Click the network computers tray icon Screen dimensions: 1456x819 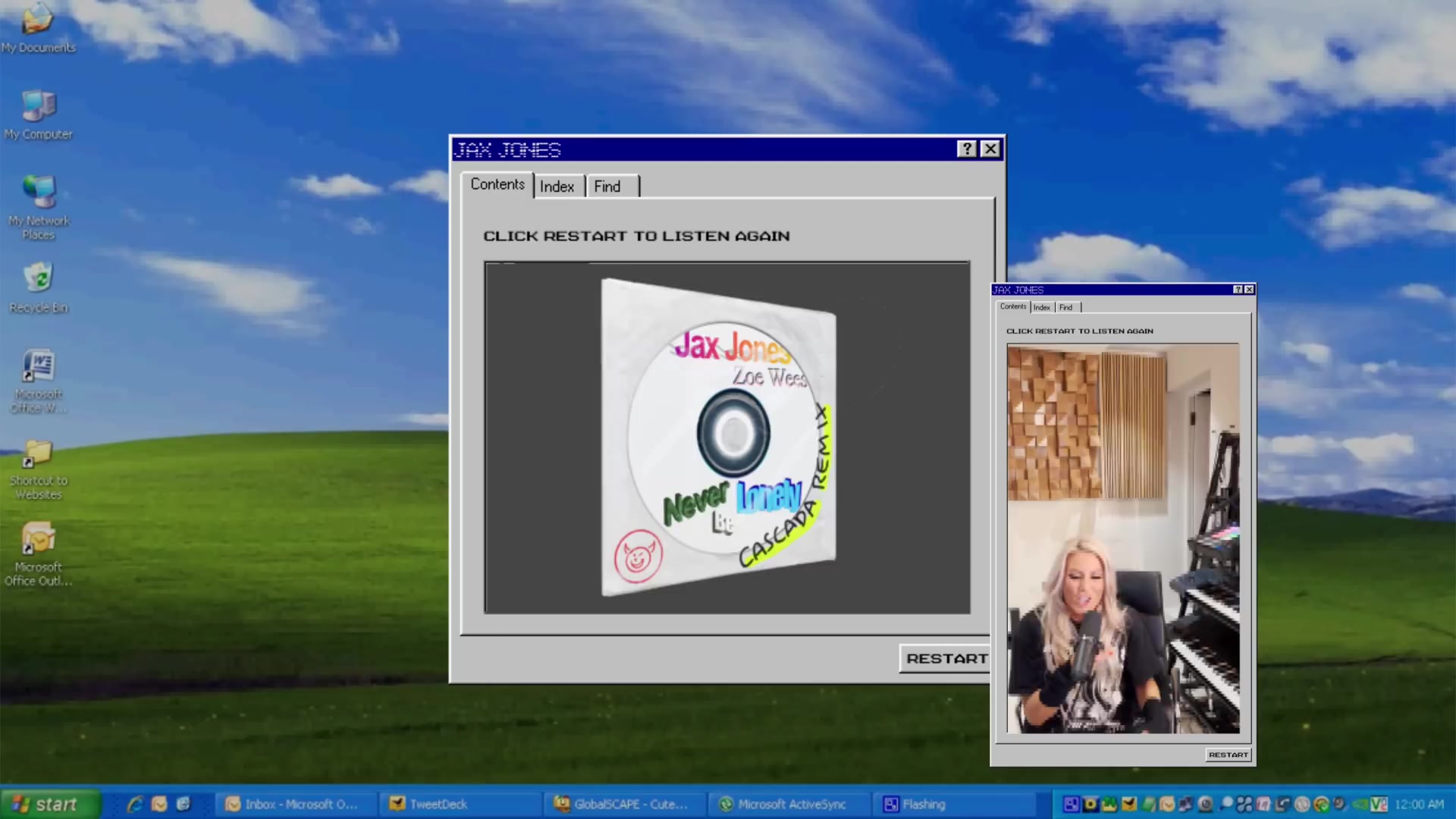[x=1185, y=804]
